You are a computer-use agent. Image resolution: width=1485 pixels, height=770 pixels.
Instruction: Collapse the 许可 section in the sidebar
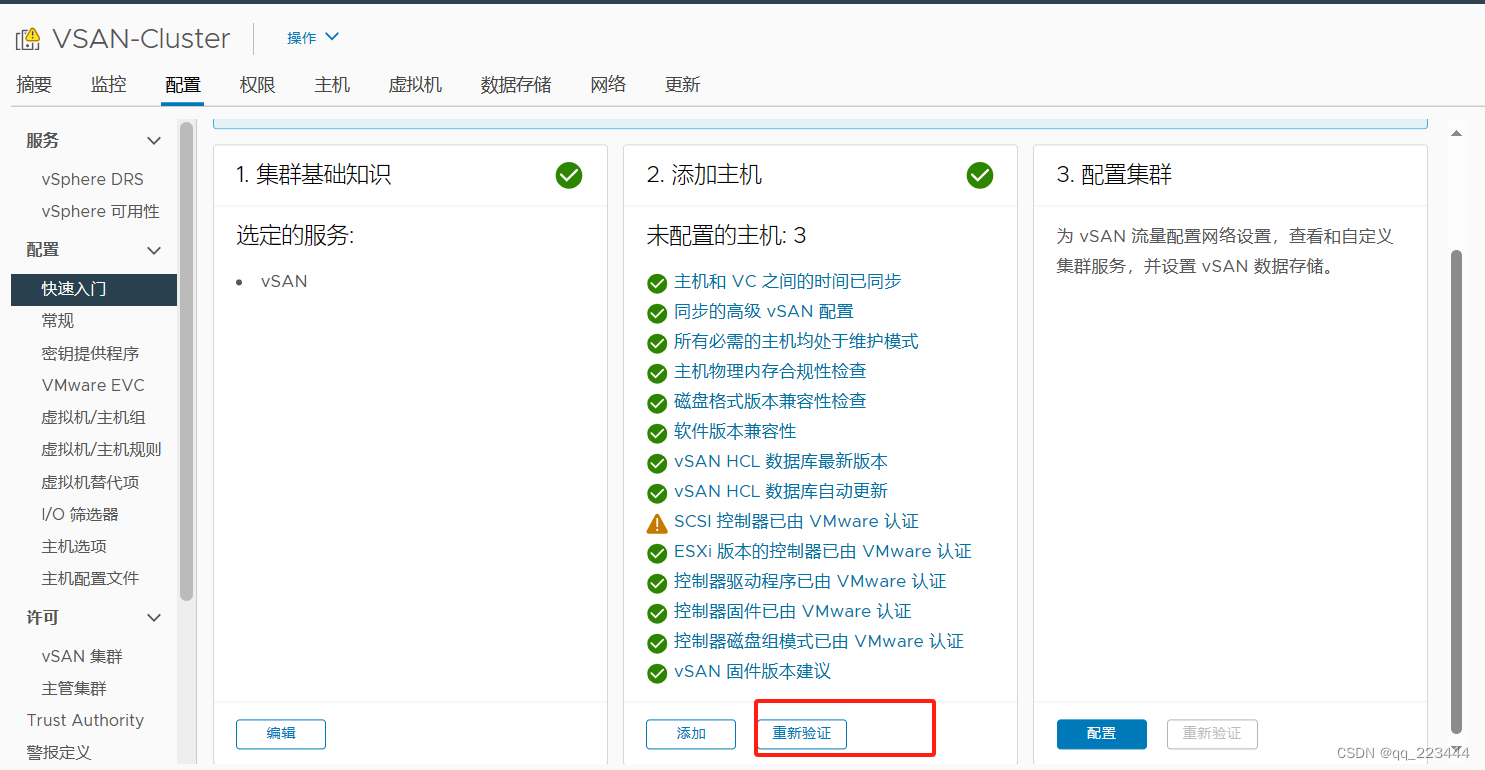click(x=153, y=617)
